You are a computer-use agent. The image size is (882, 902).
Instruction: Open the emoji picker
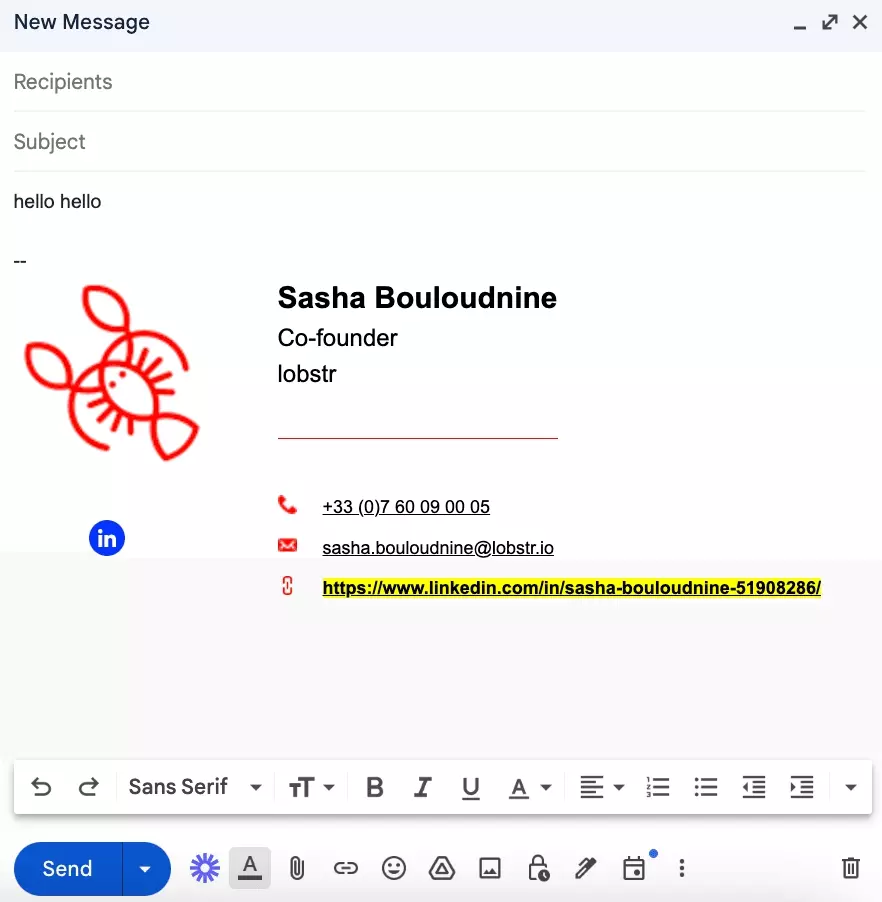(x=394, y=868)
